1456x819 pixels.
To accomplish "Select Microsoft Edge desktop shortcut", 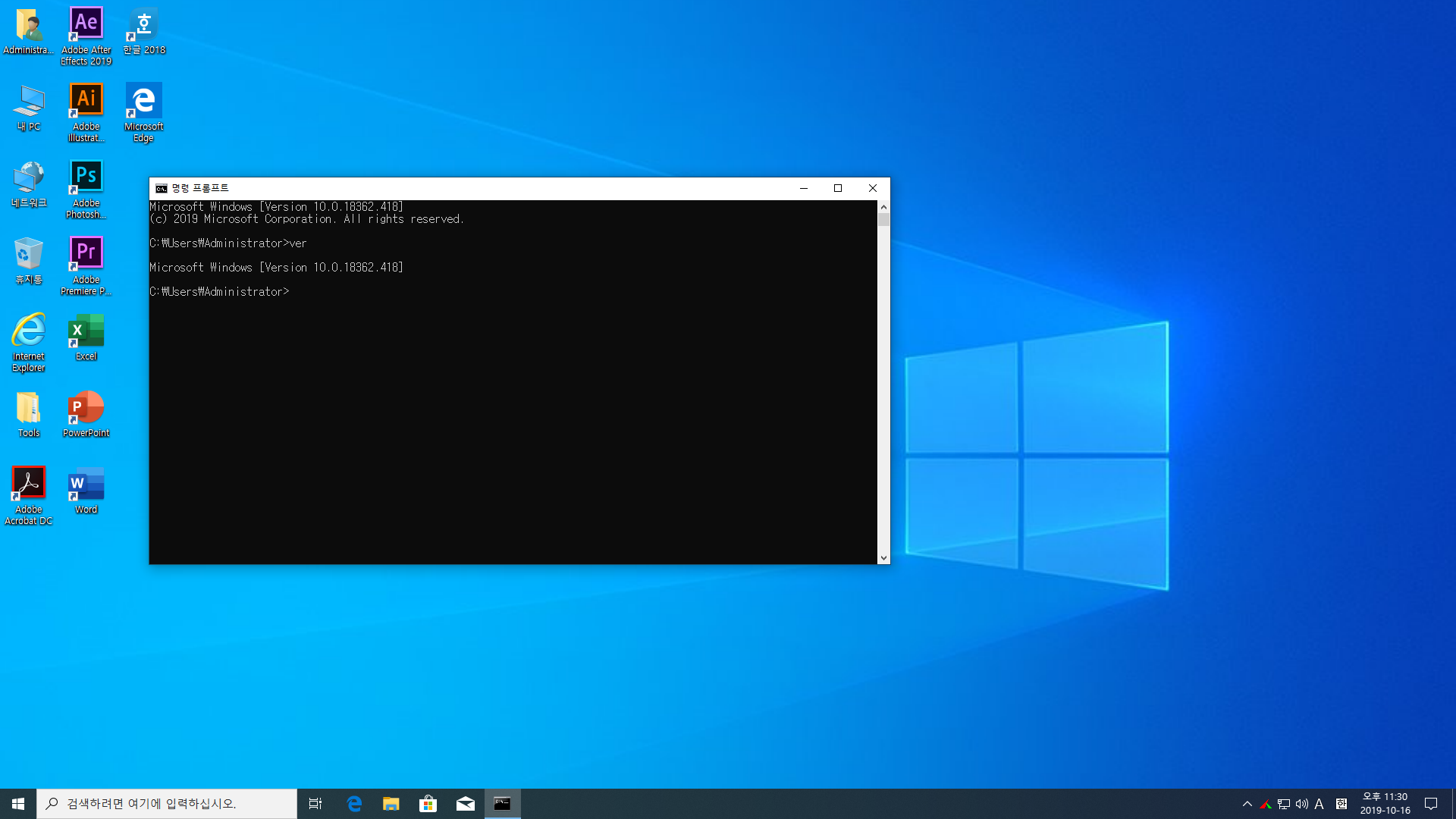I will [144, 112].
